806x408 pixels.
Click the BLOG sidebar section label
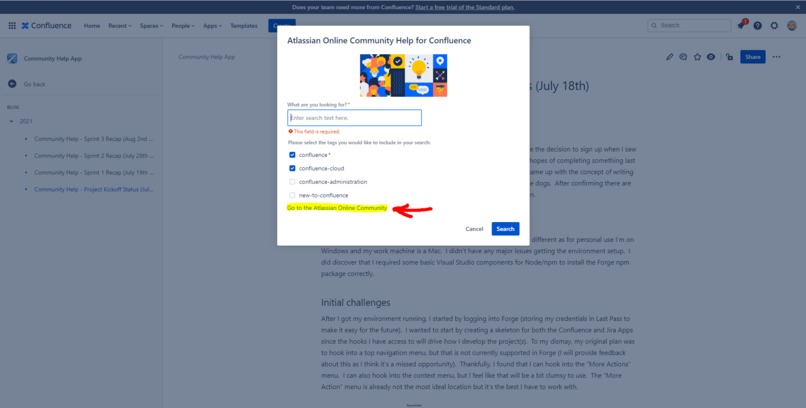pyautogui.click(x=13, y=107)
